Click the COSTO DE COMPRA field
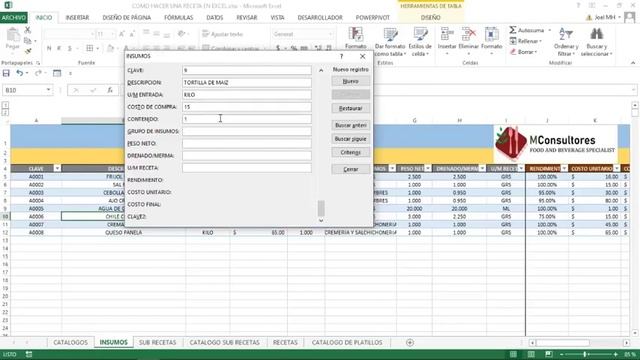The width and height of the screenshot is (640, 360). [247, 107]
